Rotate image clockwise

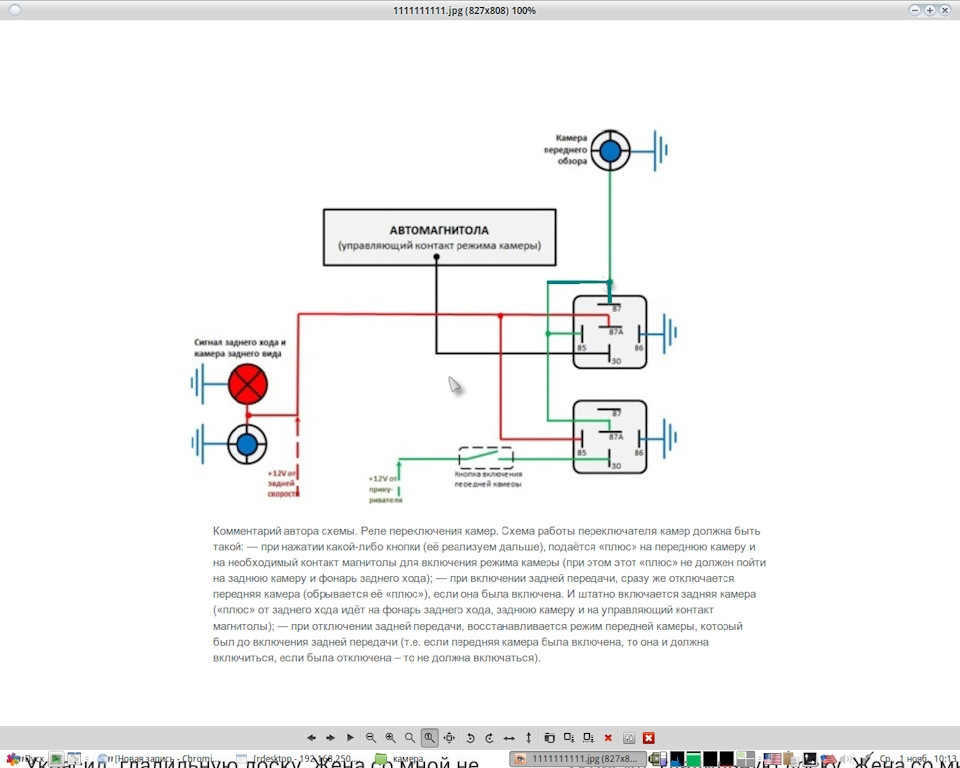[489, 738]
